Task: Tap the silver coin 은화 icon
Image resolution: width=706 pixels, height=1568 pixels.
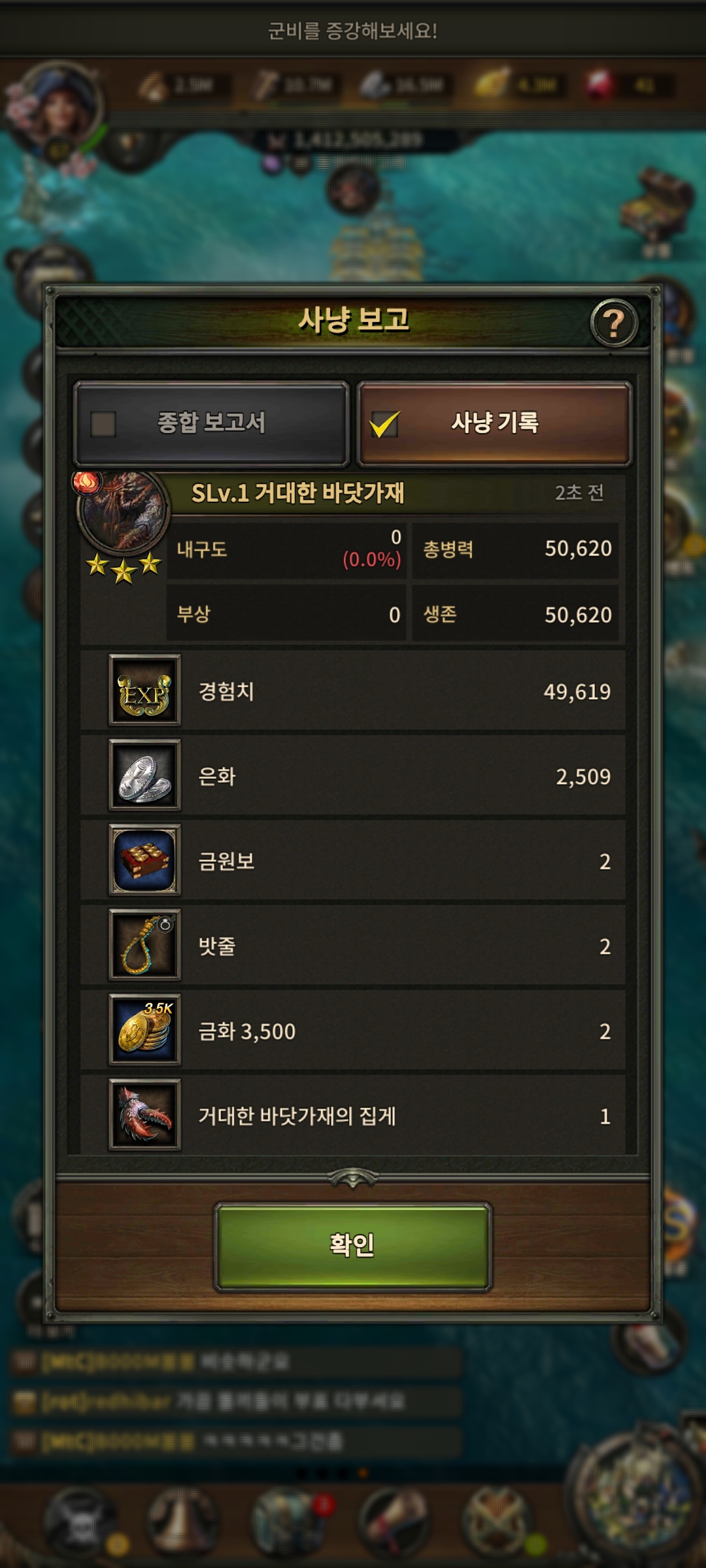Action: 144,776
